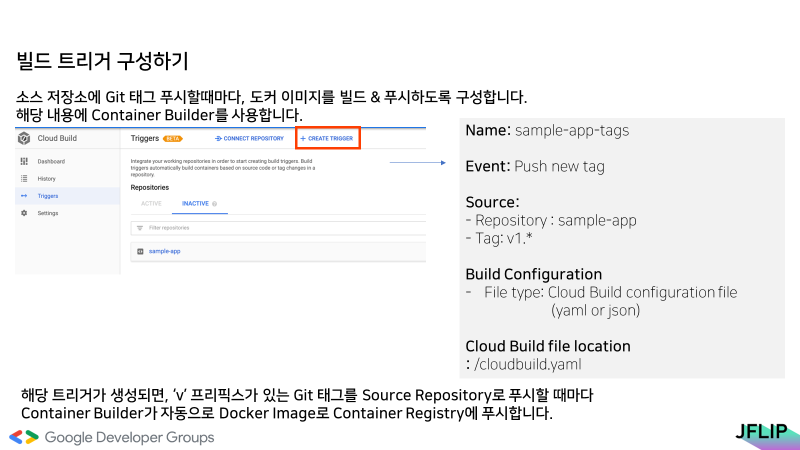The height and width of the screenshot is (450, 800).
Task: Click the filter funnel icon
Action: (140, 228)
